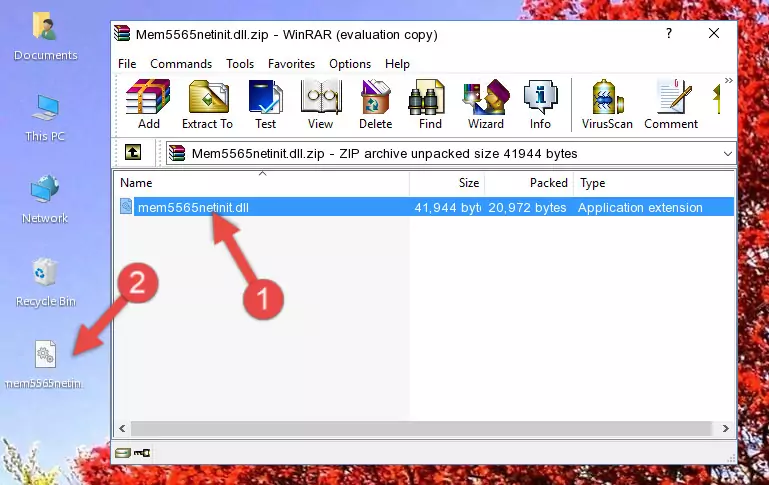Click the Application extension type cell
This screenshot has height=485, width=769.
640,207
